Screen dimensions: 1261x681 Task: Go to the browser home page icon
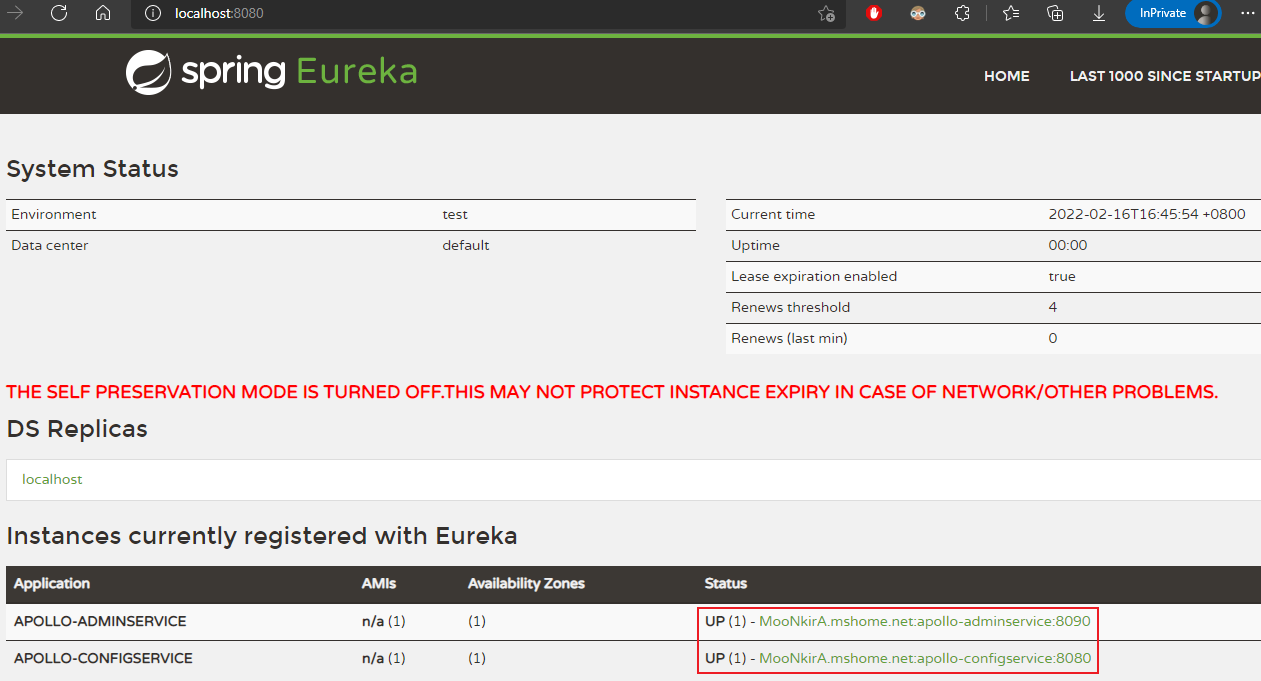(103, 13)
